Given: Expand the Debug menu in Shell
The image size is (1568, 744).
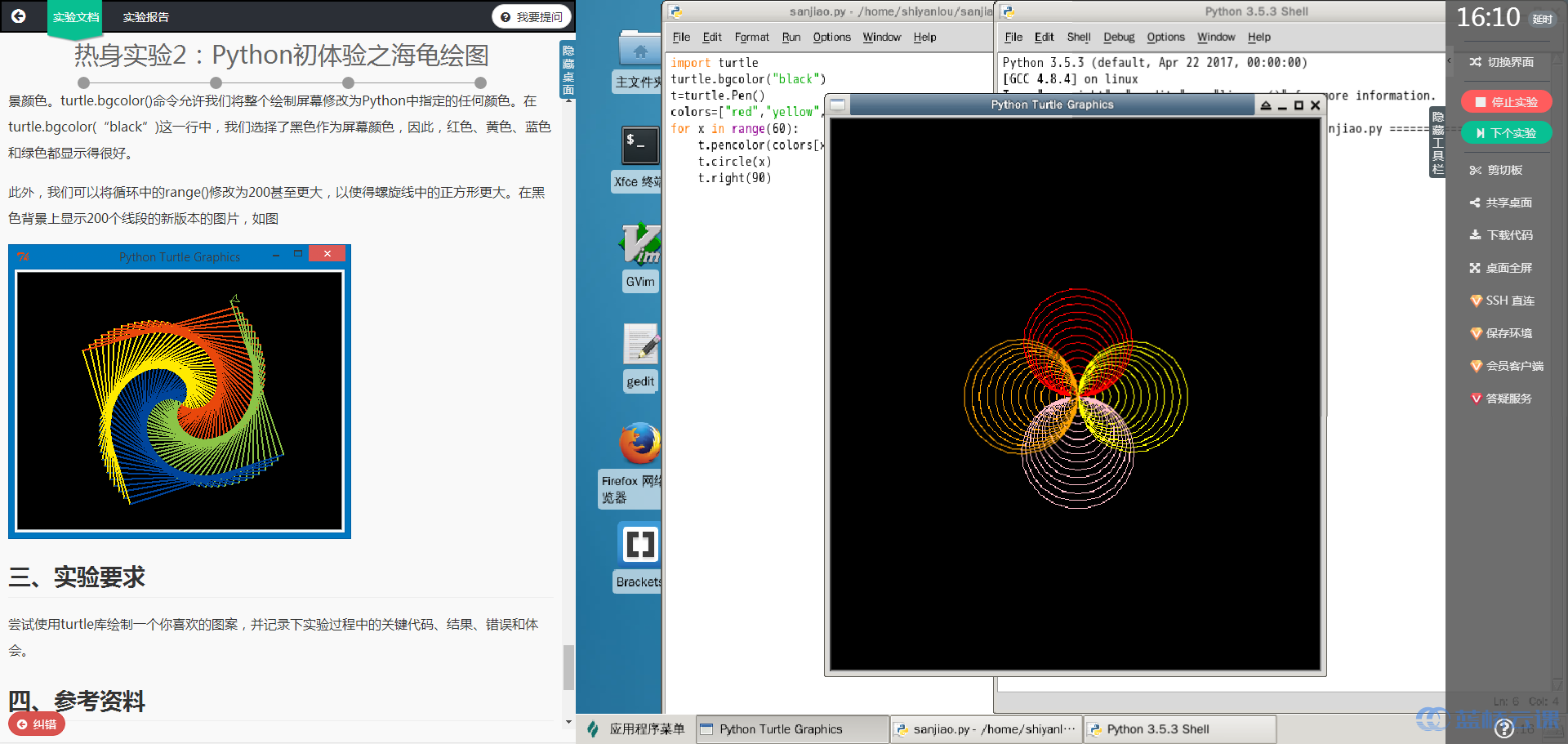Looking at the screenshot, I should [x=1118, y=38].
